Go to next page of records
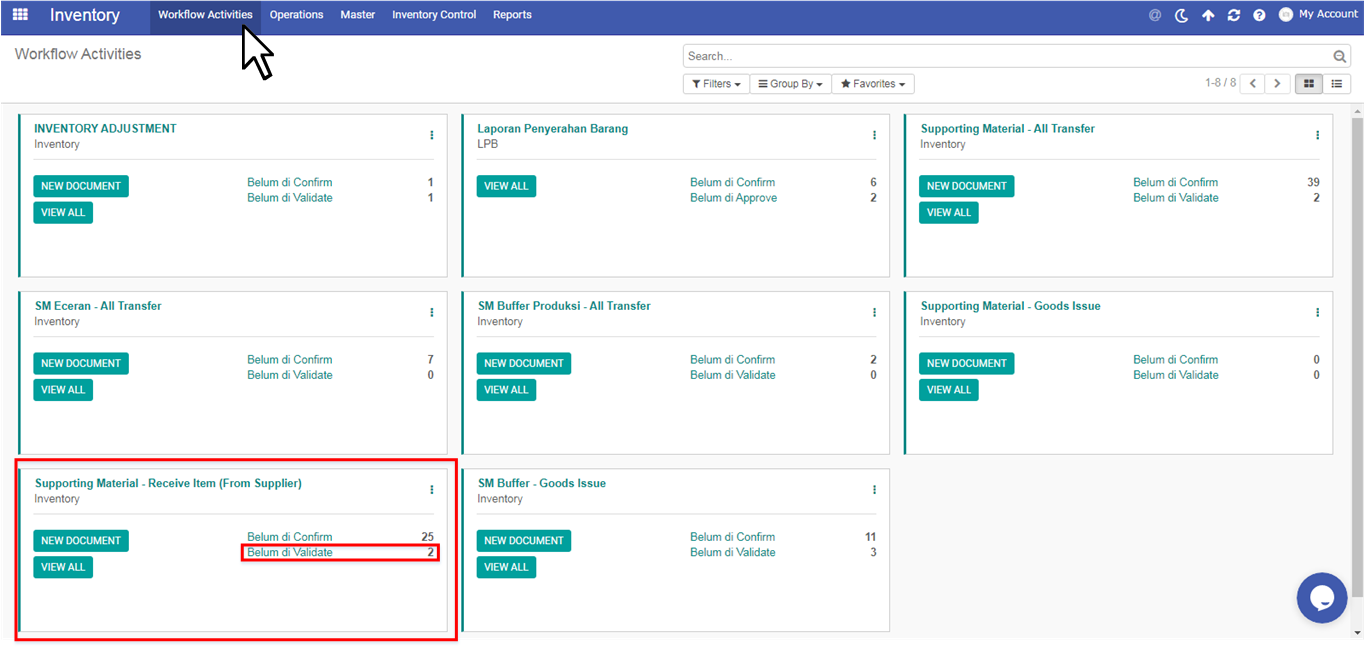1365x648 pixels. 1277,84
